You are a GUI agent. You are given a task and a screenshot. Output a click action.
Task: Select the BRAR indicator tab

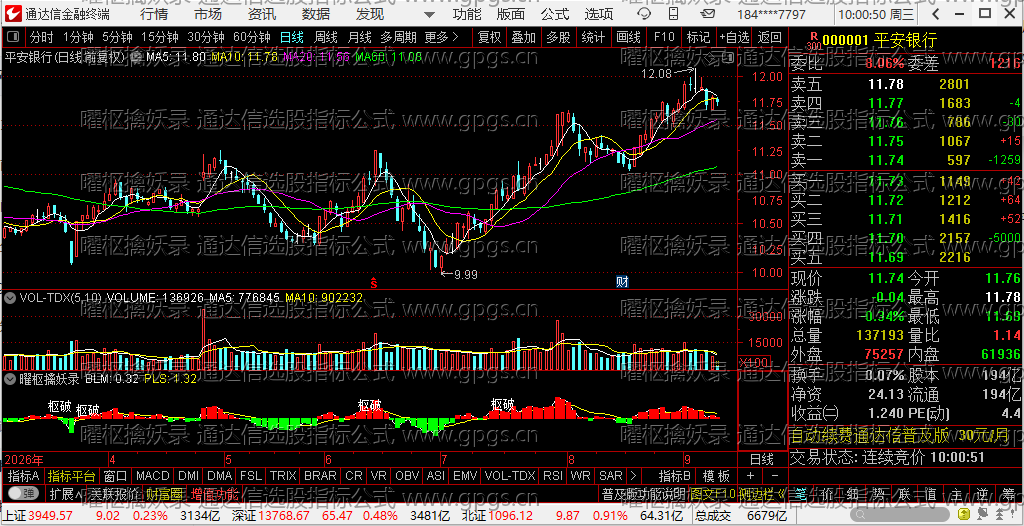pyautogui.click(x=321, y=476)
